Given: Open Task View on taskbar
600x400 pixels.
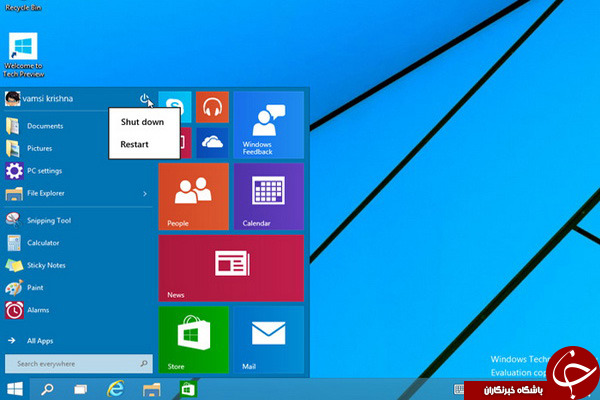Looking at the screenshot, I should click(x=80, y=390).
